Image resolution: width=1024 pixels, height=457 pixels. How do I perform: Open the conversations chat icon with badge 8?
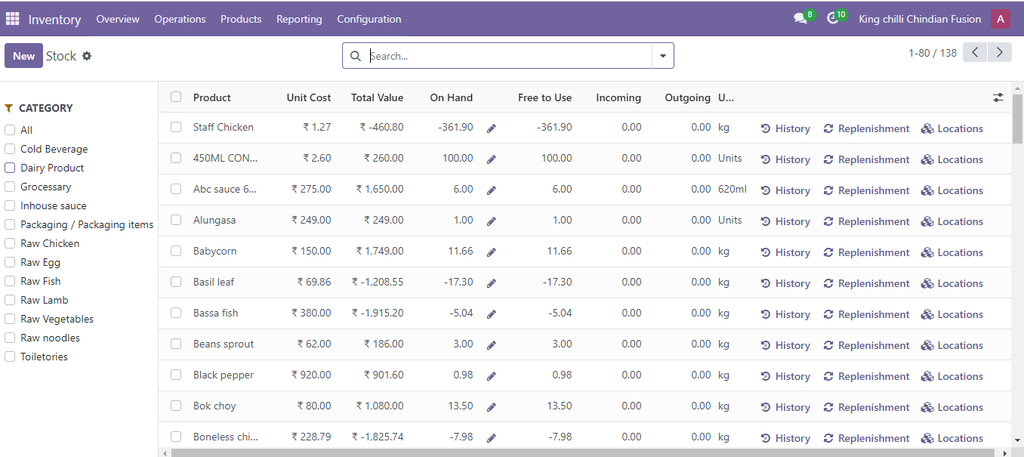[x=803, y=18]
